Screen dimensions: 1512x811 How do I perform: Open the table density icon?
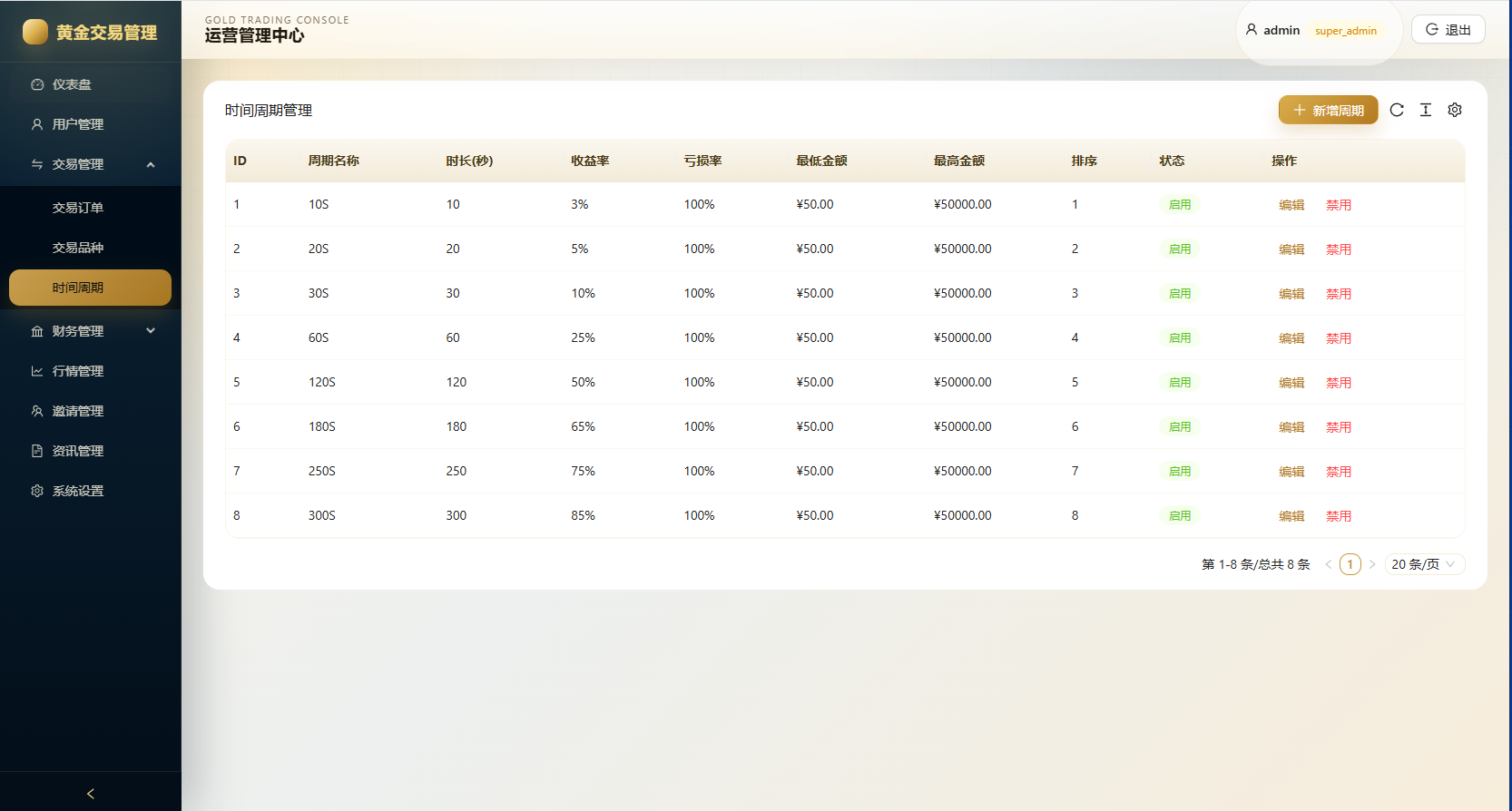(x=1426, y=110)
